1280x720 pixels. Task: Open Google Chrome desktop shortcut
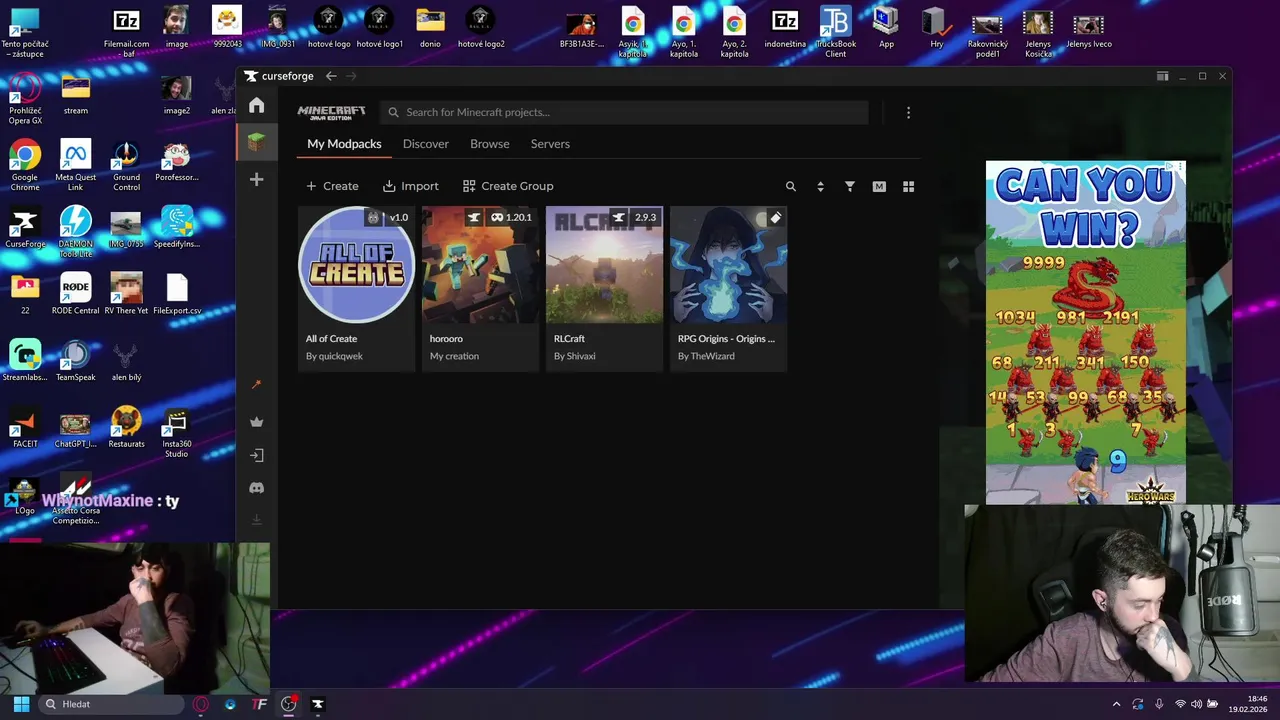pos(25,166)
